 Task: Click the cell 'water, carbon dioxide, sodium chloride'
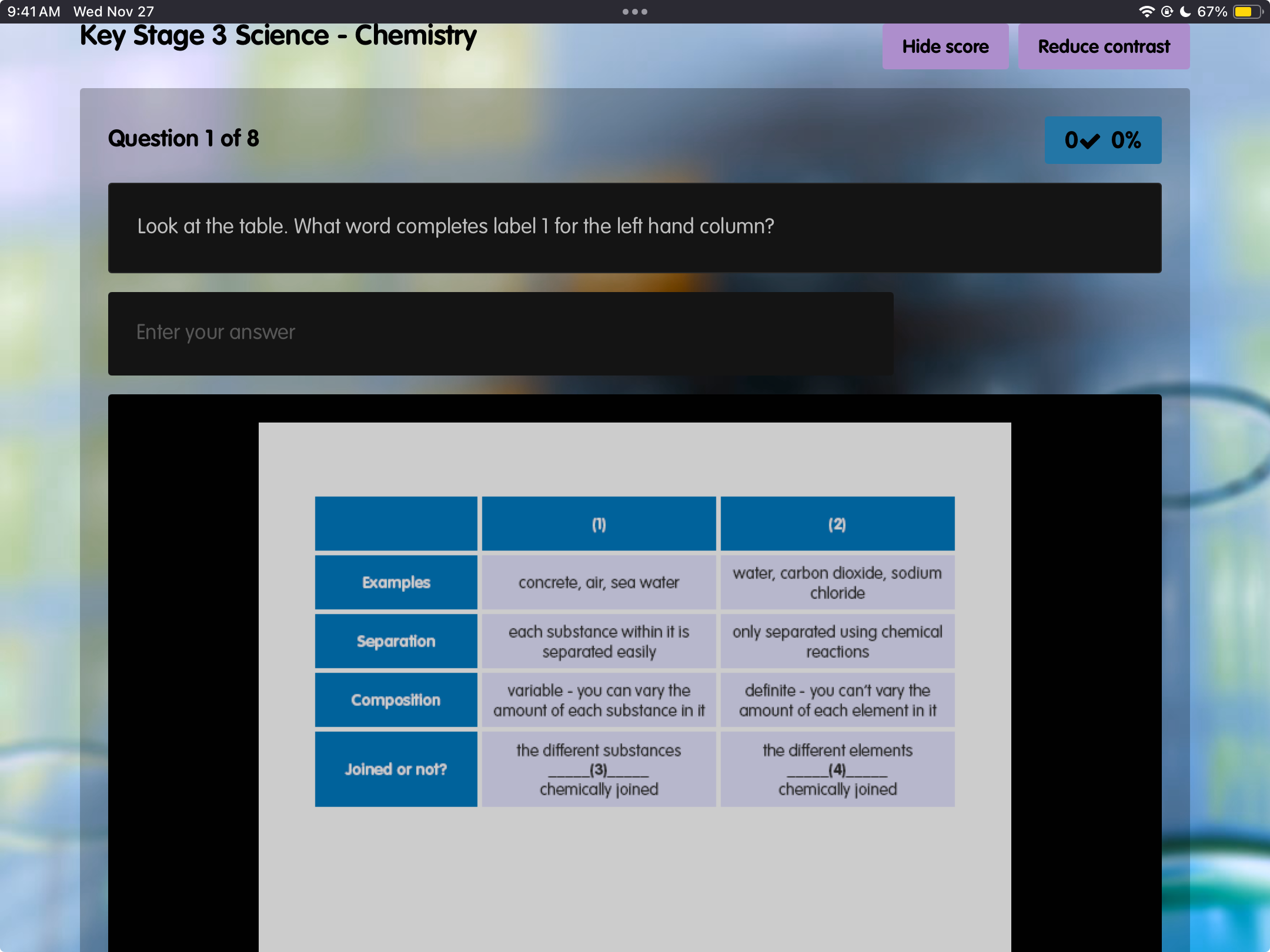837,582
